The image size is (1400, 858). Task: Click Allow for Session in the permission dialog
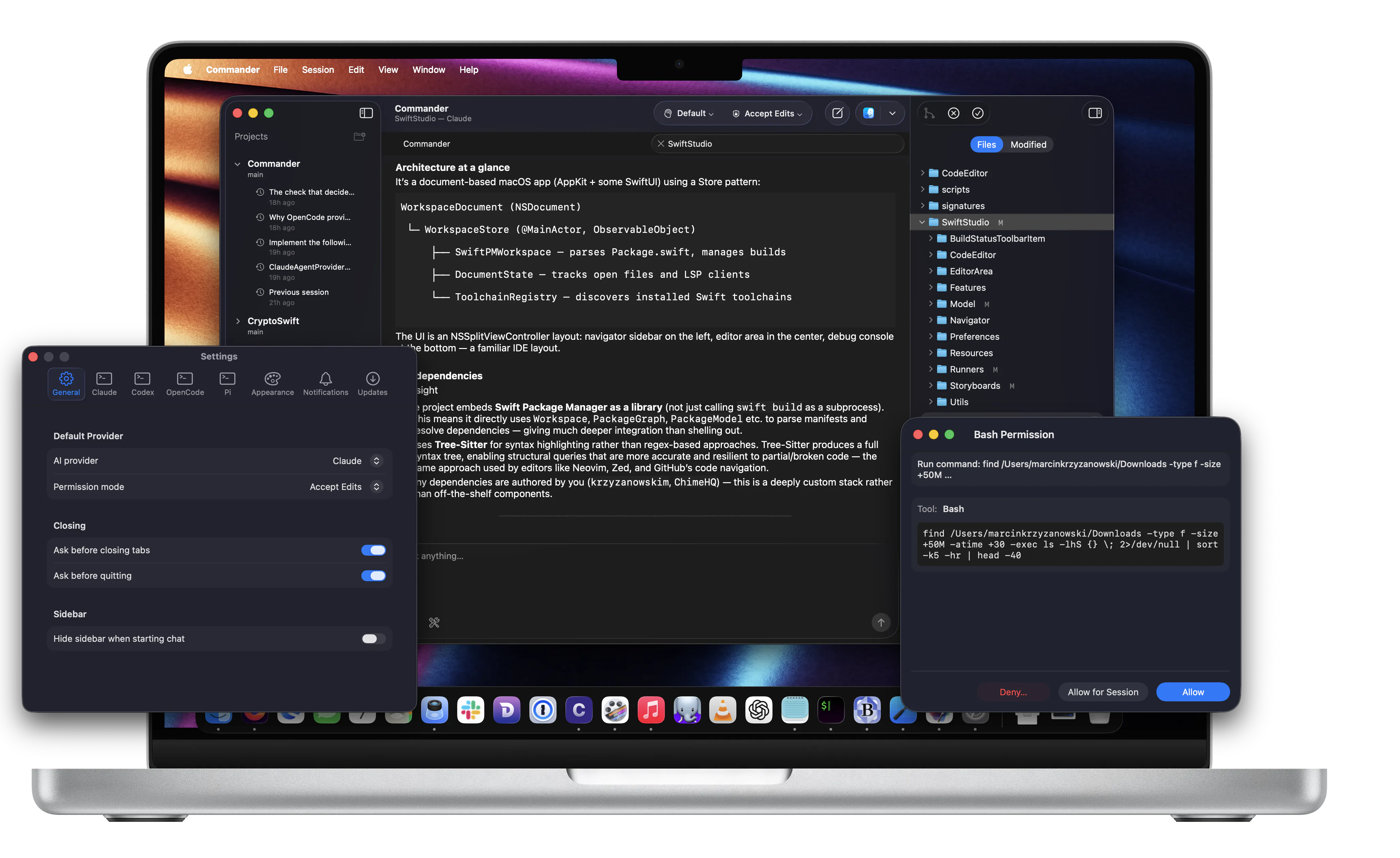[x=1102, y=692]
